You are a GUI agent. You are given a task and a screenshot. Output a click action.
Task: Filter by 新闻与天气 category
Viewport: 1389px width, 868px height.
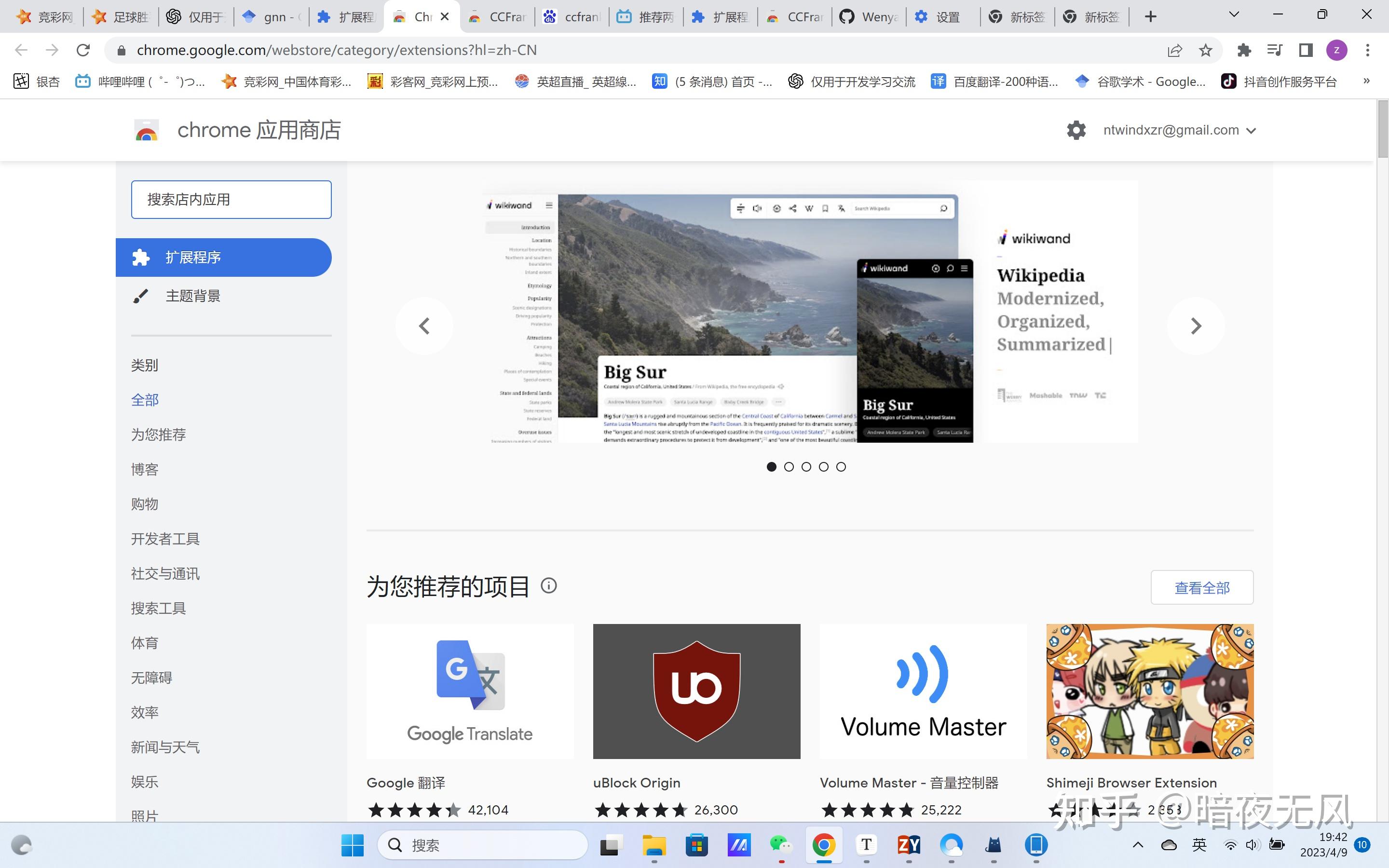pos(165,747)
